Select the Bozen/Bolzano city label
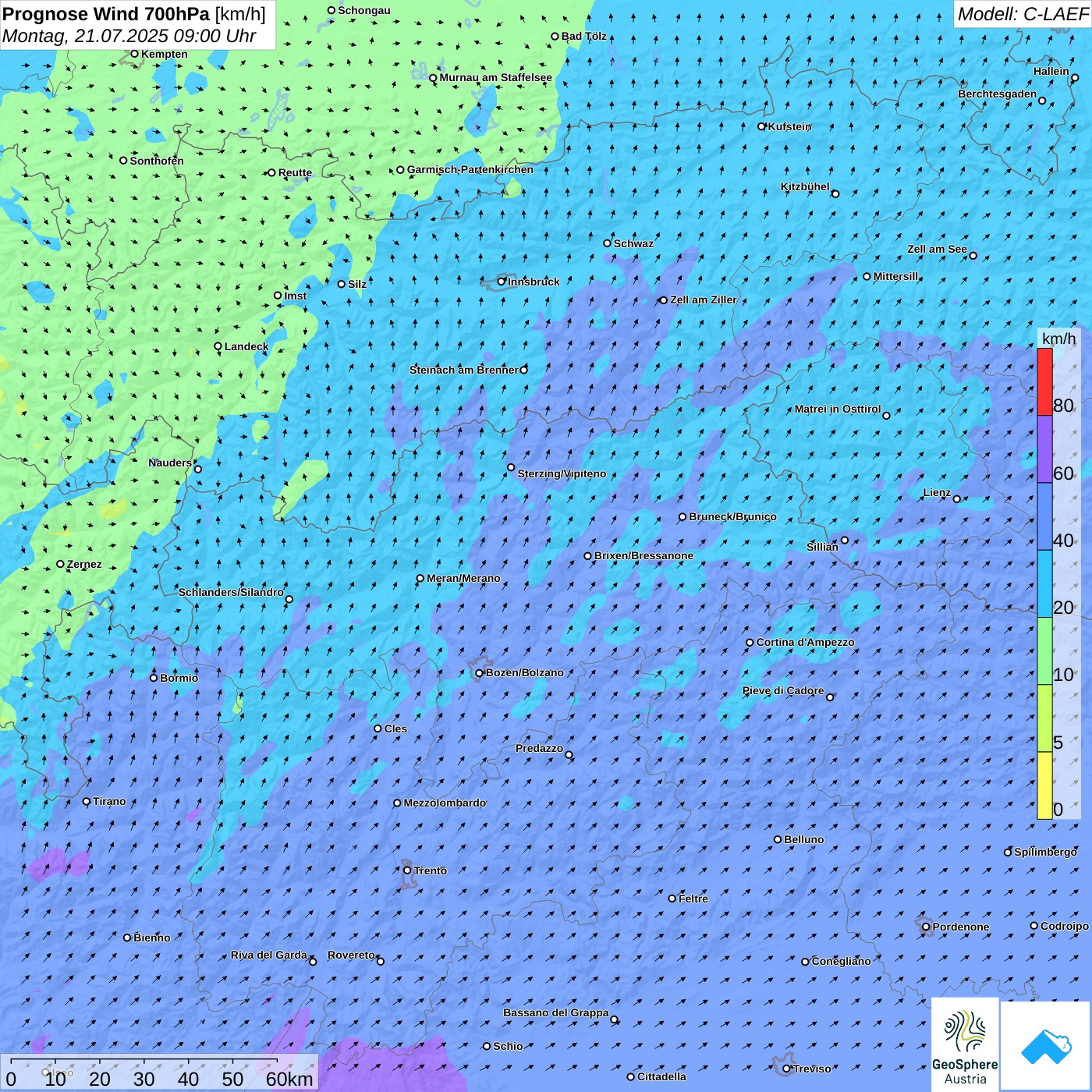This screenshot has height=1092, width=1092. click(x=524, y=672)
